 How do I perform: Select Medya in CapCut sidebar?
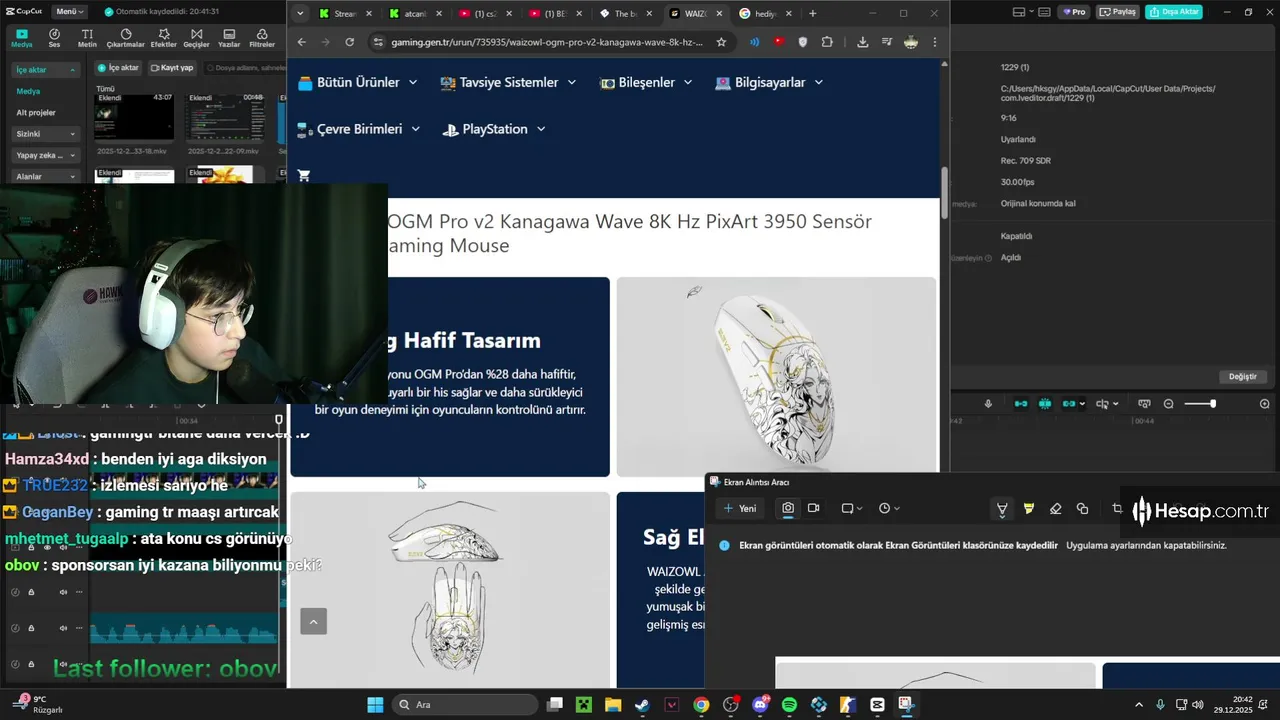point(28,91)
